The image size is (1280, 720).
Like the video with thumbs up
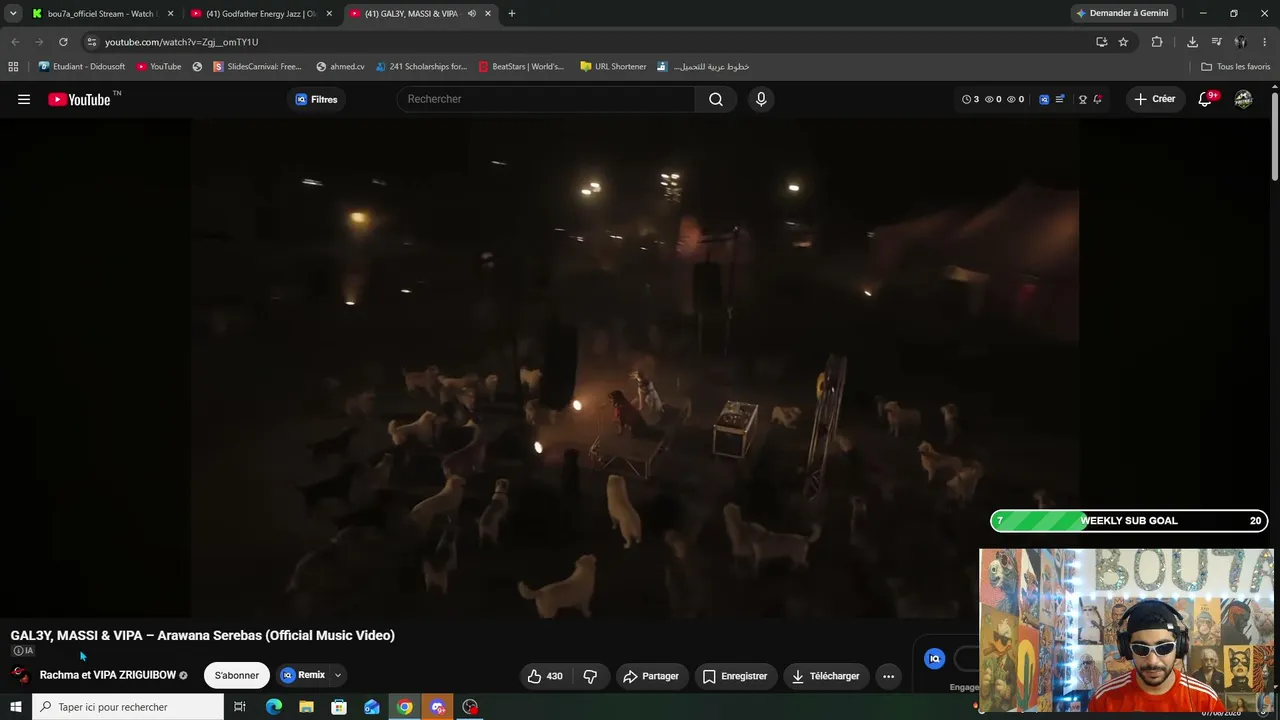pyautogui.click(x=546, y=676)
